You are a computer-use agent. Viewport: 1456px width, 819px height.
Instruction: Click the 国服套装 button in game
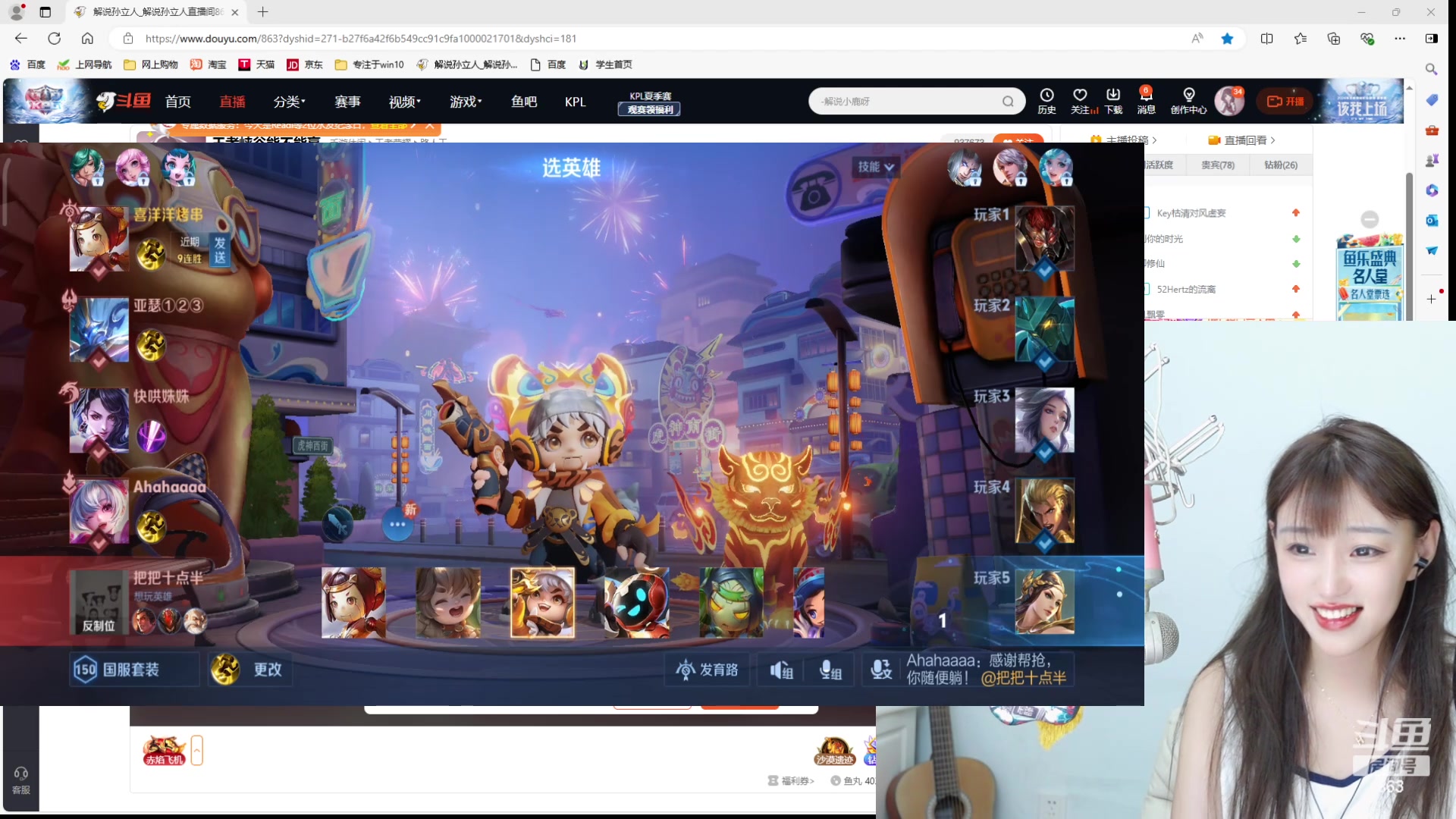pyautogui.click(x=133, y=670)
